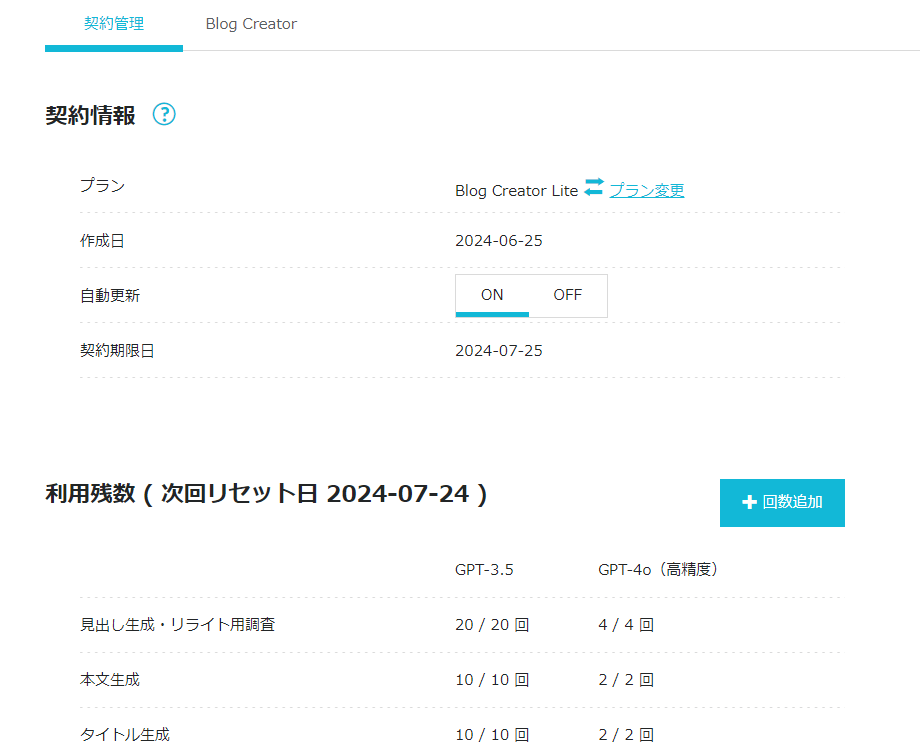Click the 本文生成 row label
Screen dimensions: 920x750
pos(110,680)
